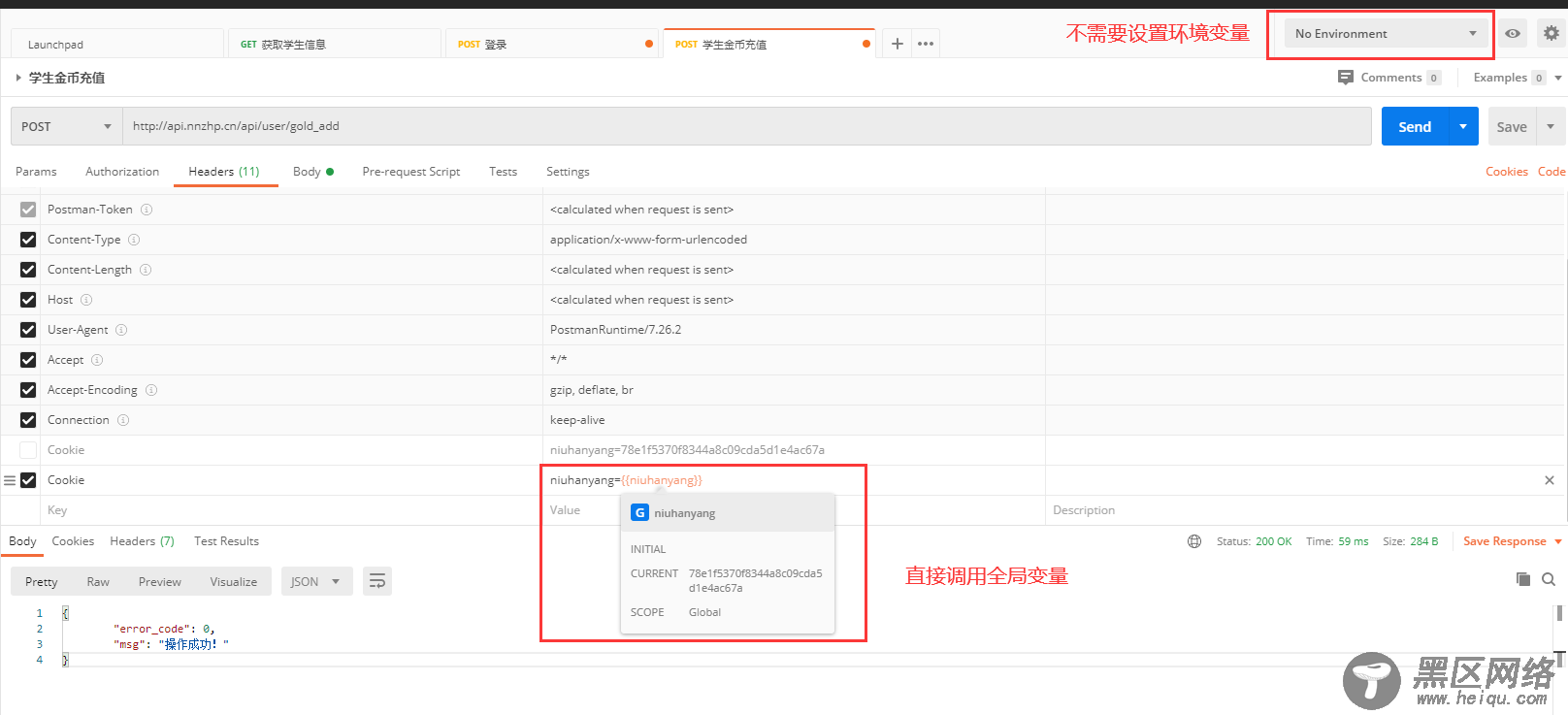Show info icon for Content-Length header

(x=146, y=270)
